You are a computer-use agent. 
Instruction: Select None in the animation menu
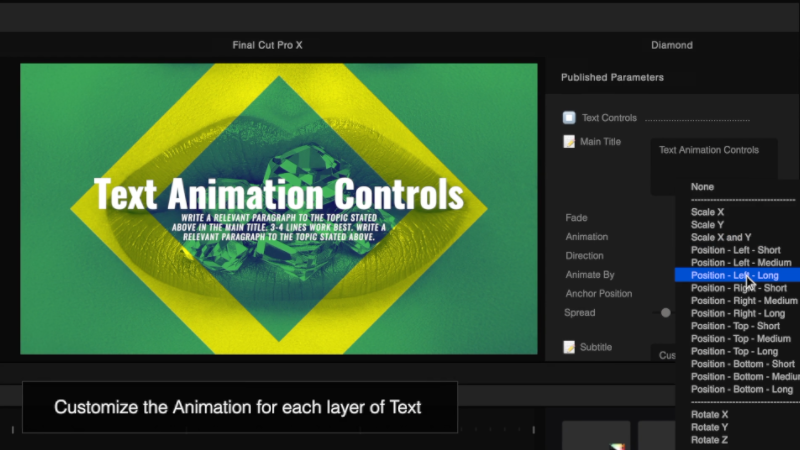(702, 187)
